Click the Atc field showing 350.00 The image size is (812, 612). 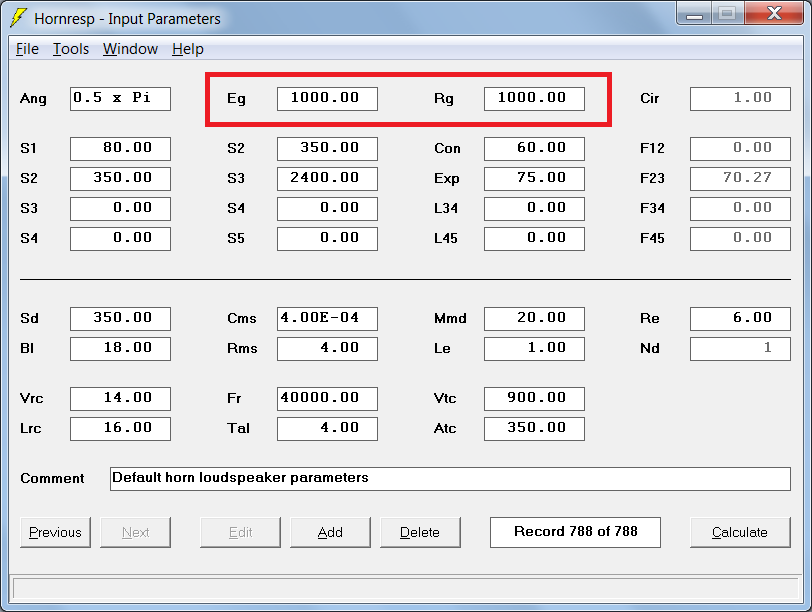(534, 429)
